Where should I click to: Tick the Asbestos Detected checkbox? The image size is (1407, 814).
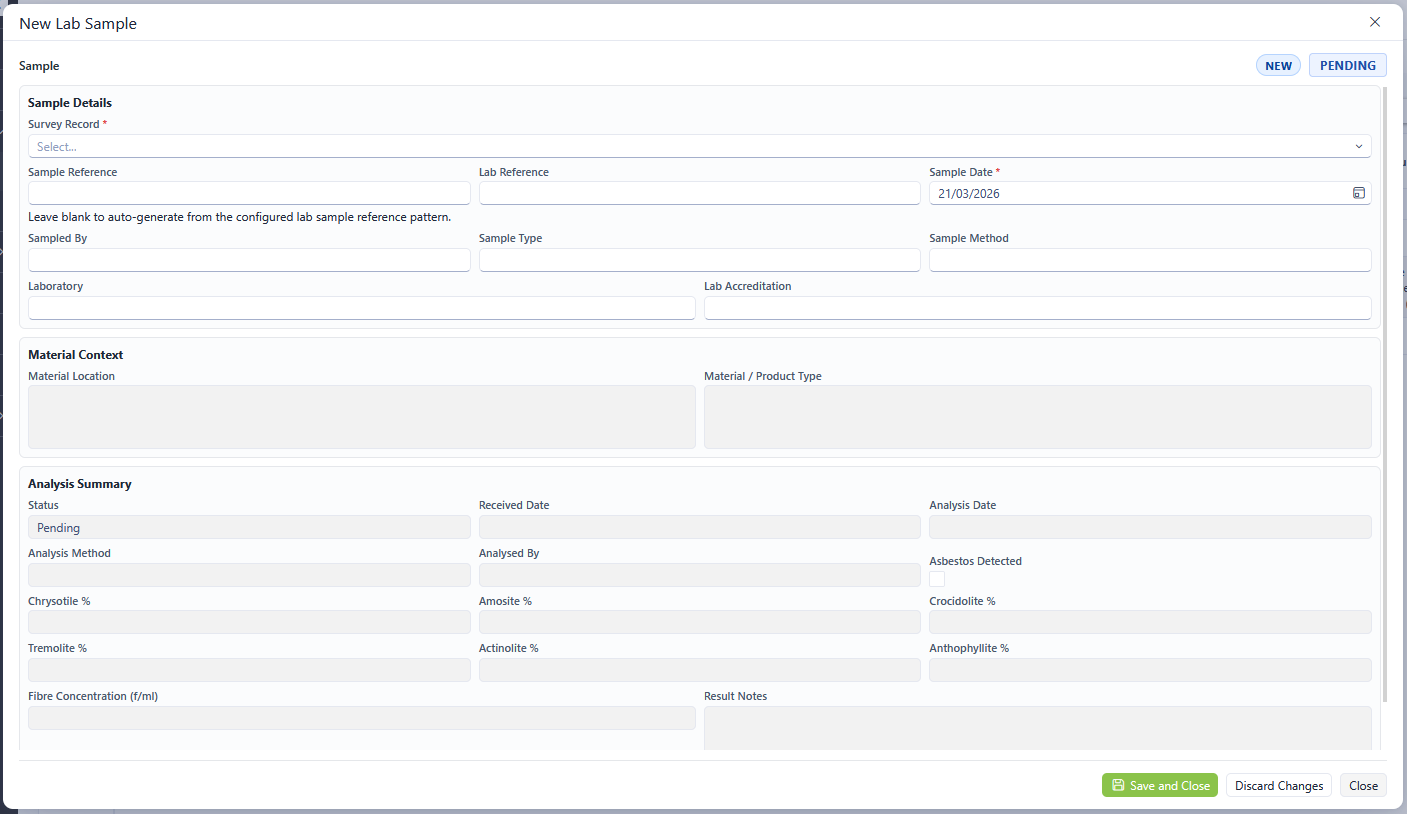937,579
